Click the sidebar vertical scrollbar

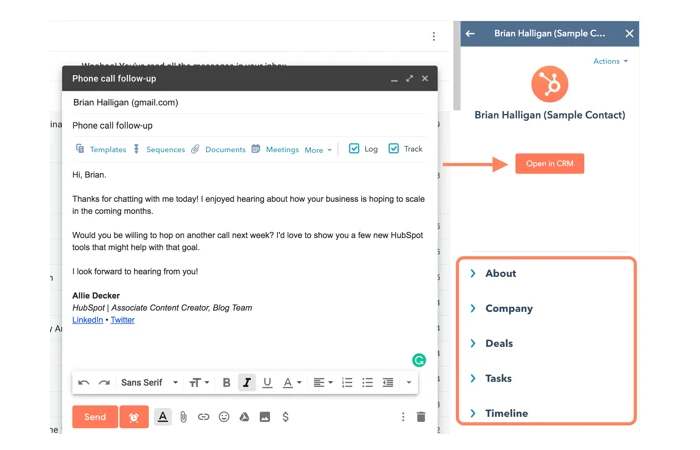pyautogui.click(x=456, y=65)
